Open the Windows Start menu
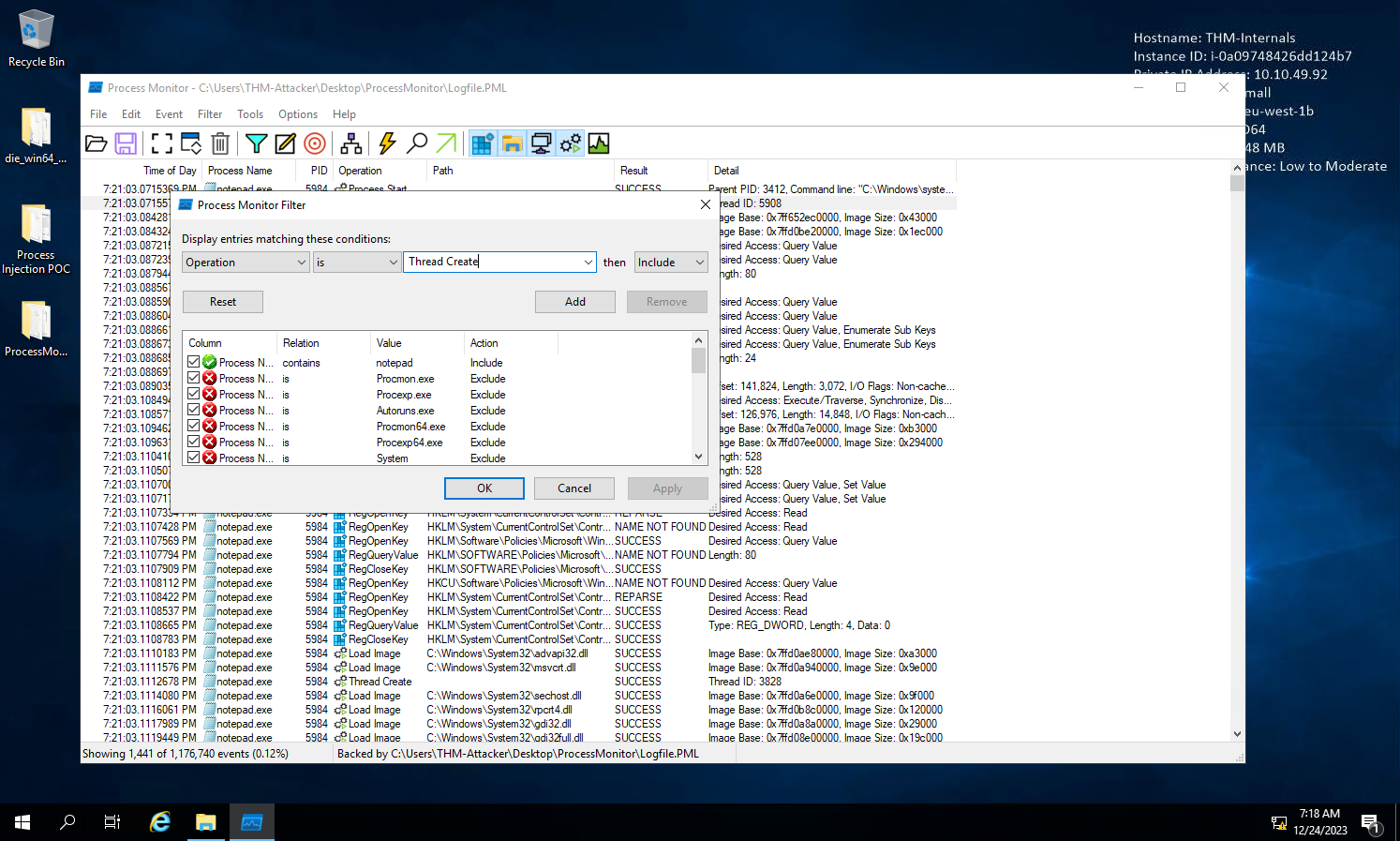This screenshot has width=1400, height=841. [x=22, y=822]
